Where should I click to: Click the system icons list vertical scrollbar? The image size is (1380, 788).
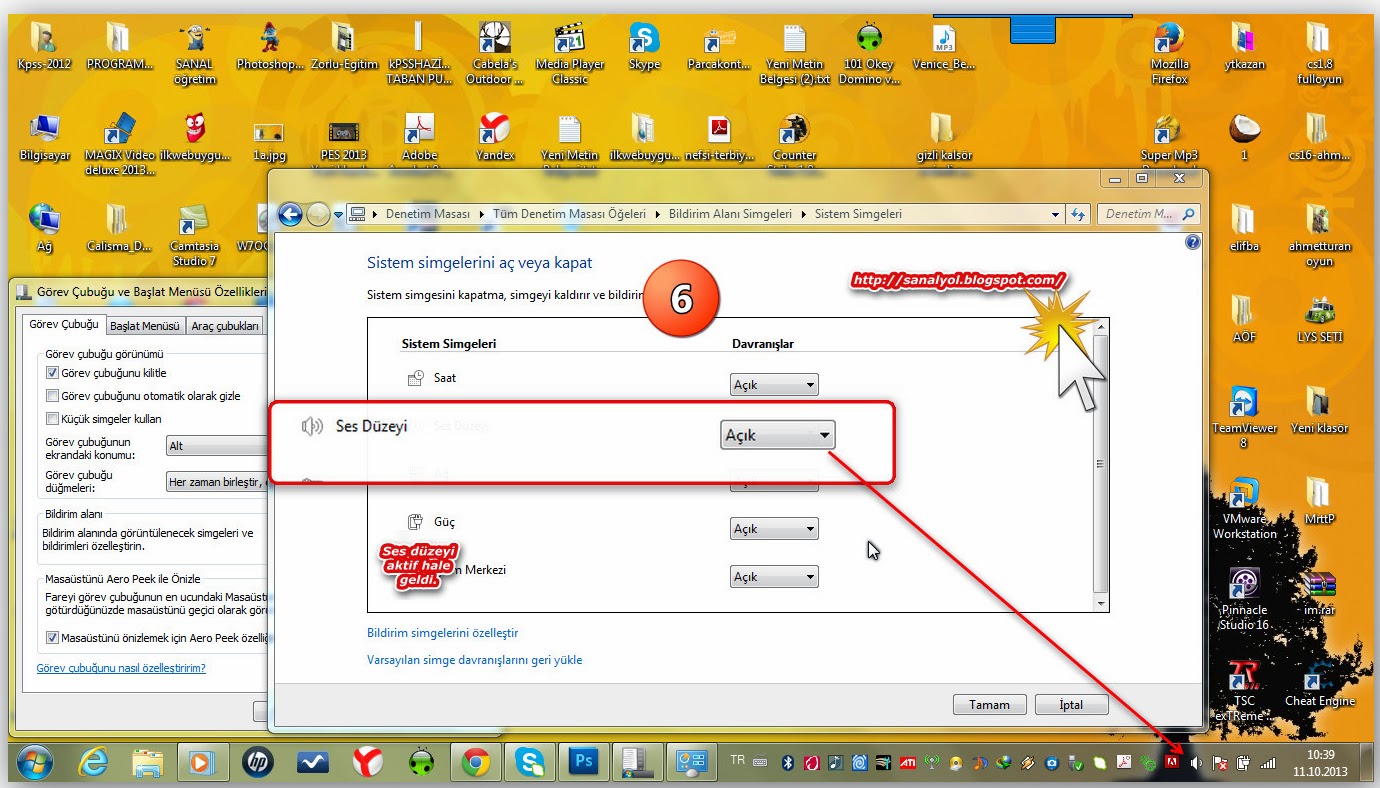(1101, 464)
